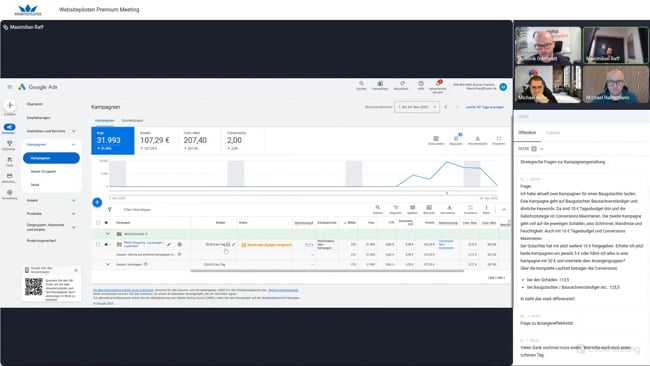Click the Aktualisieren refresh icon

pos(402,84)
